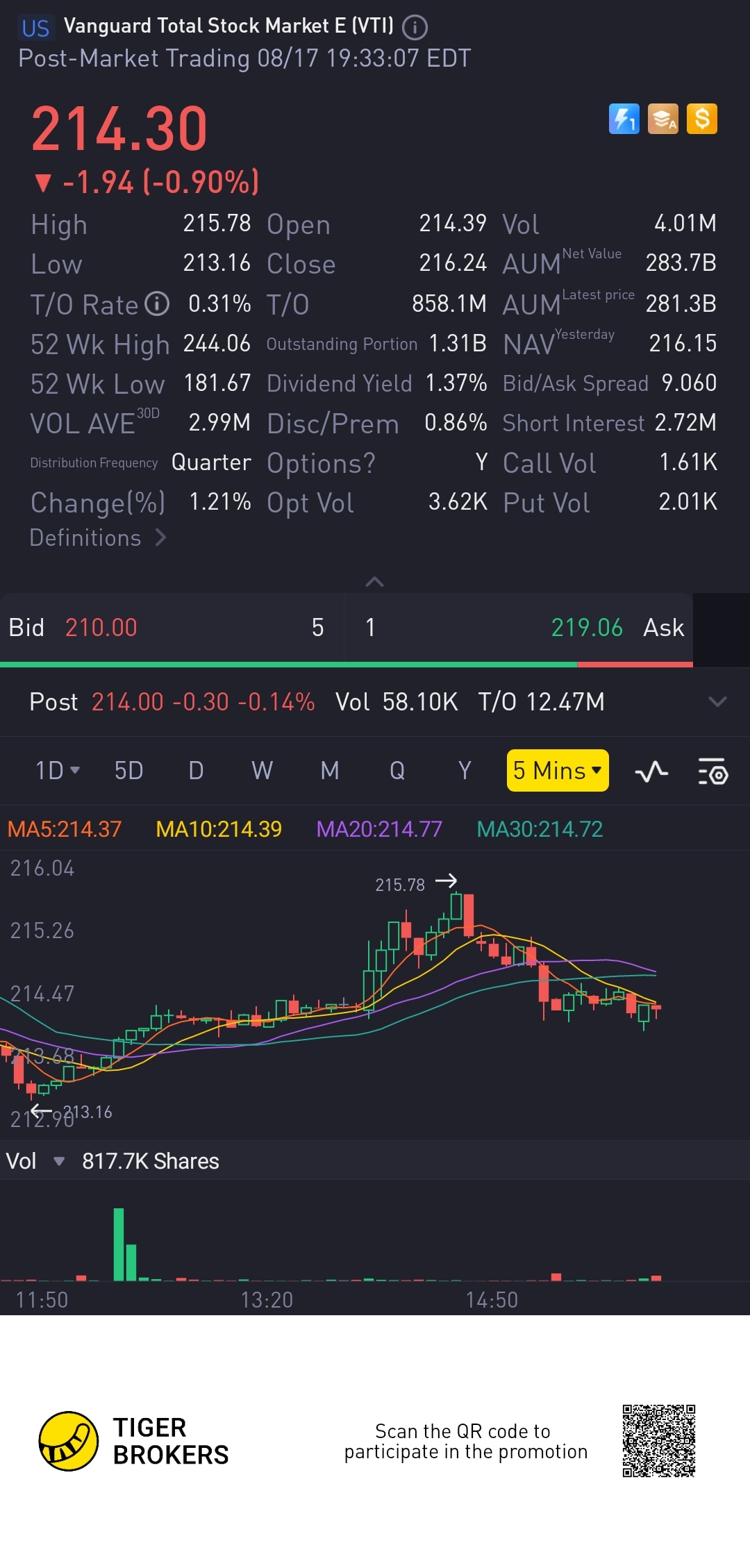Open chart settings list-eye icon
The height and width of the screenshot is (1568, 750).
pos(712,771)
